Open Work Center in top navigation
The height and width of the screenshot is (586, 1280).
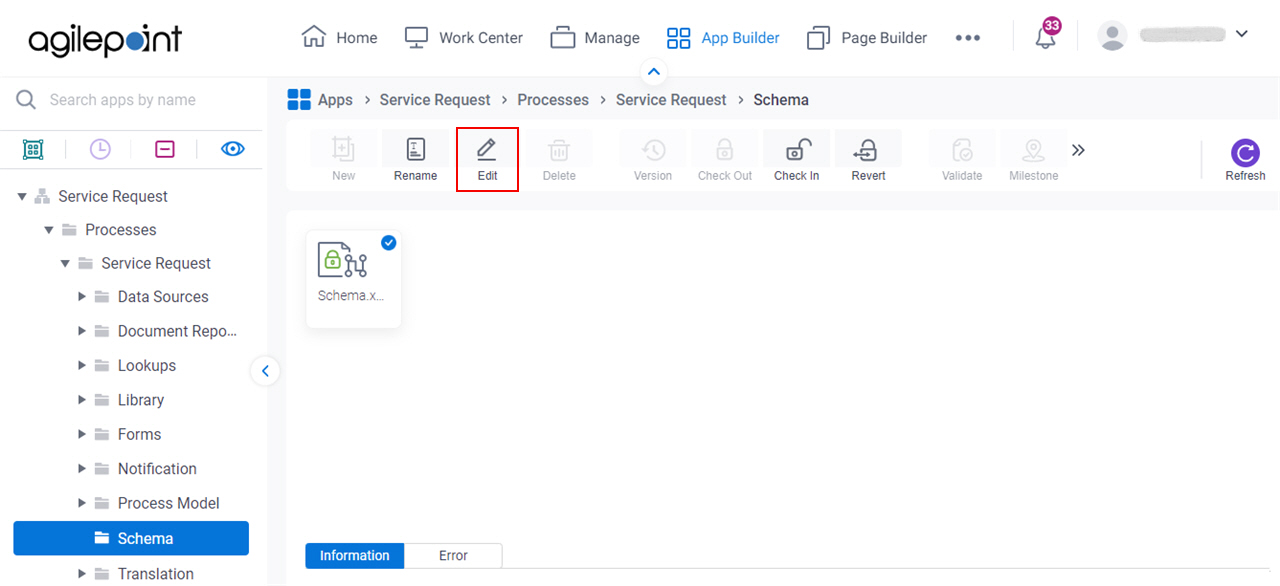click(464, 38)
